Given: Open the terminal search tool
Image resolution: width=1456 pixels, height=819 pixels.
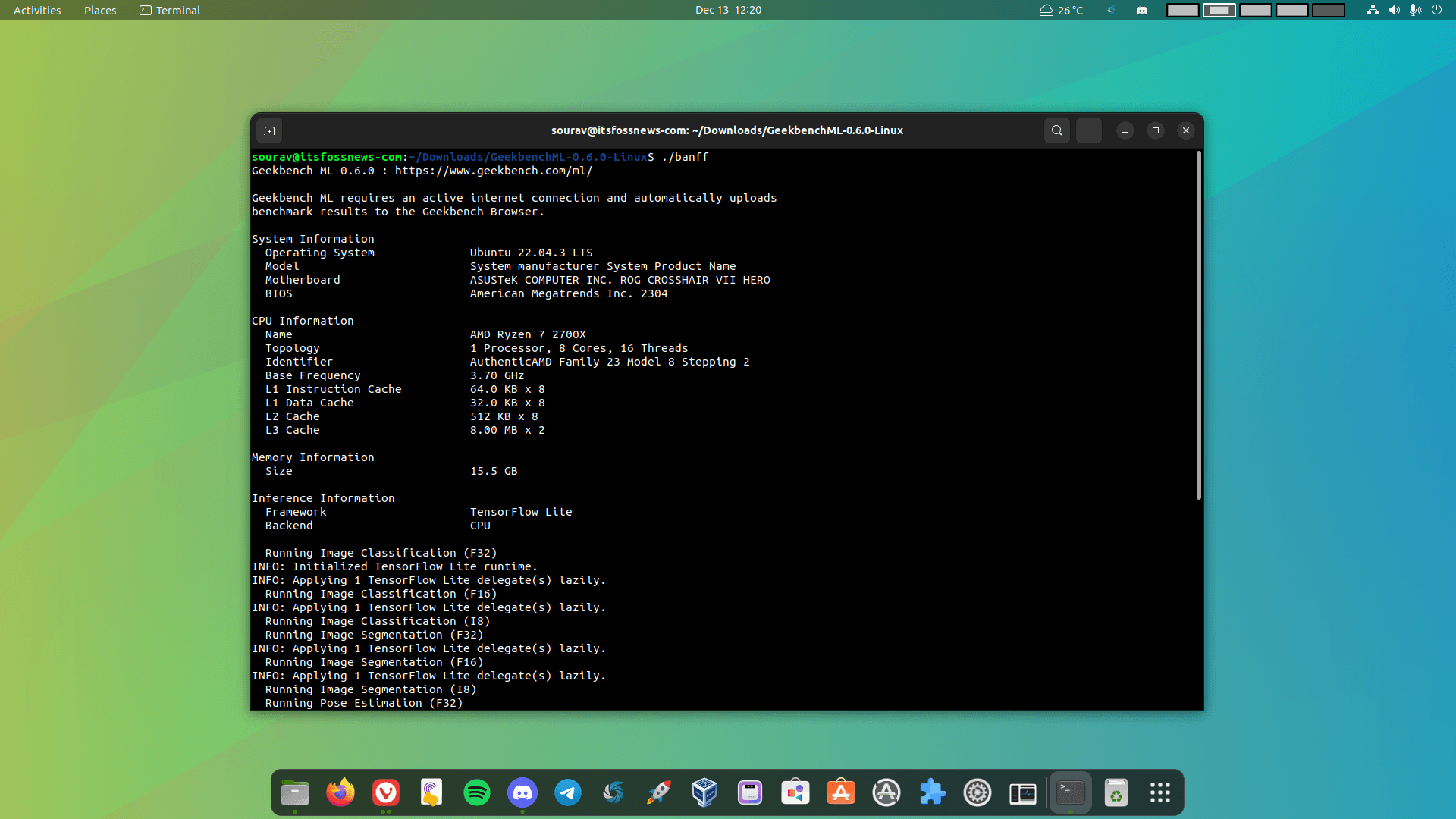Looking at the screenshot, I should click(1056, 130).
